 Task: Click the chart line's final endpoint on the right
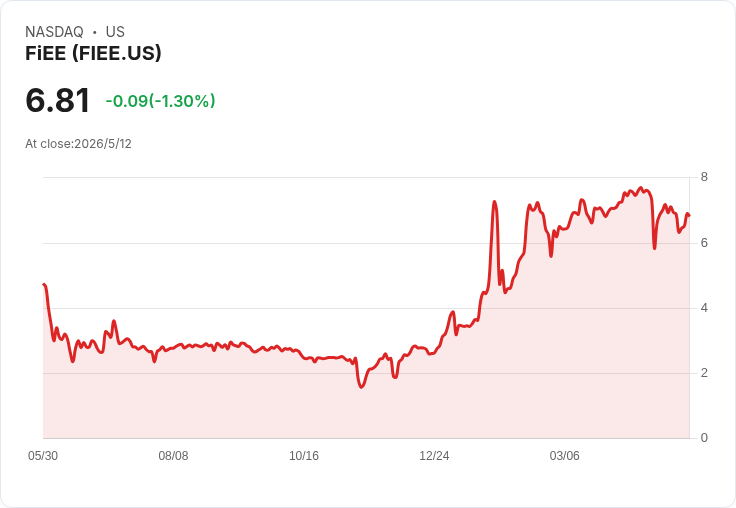click(689, 215)
